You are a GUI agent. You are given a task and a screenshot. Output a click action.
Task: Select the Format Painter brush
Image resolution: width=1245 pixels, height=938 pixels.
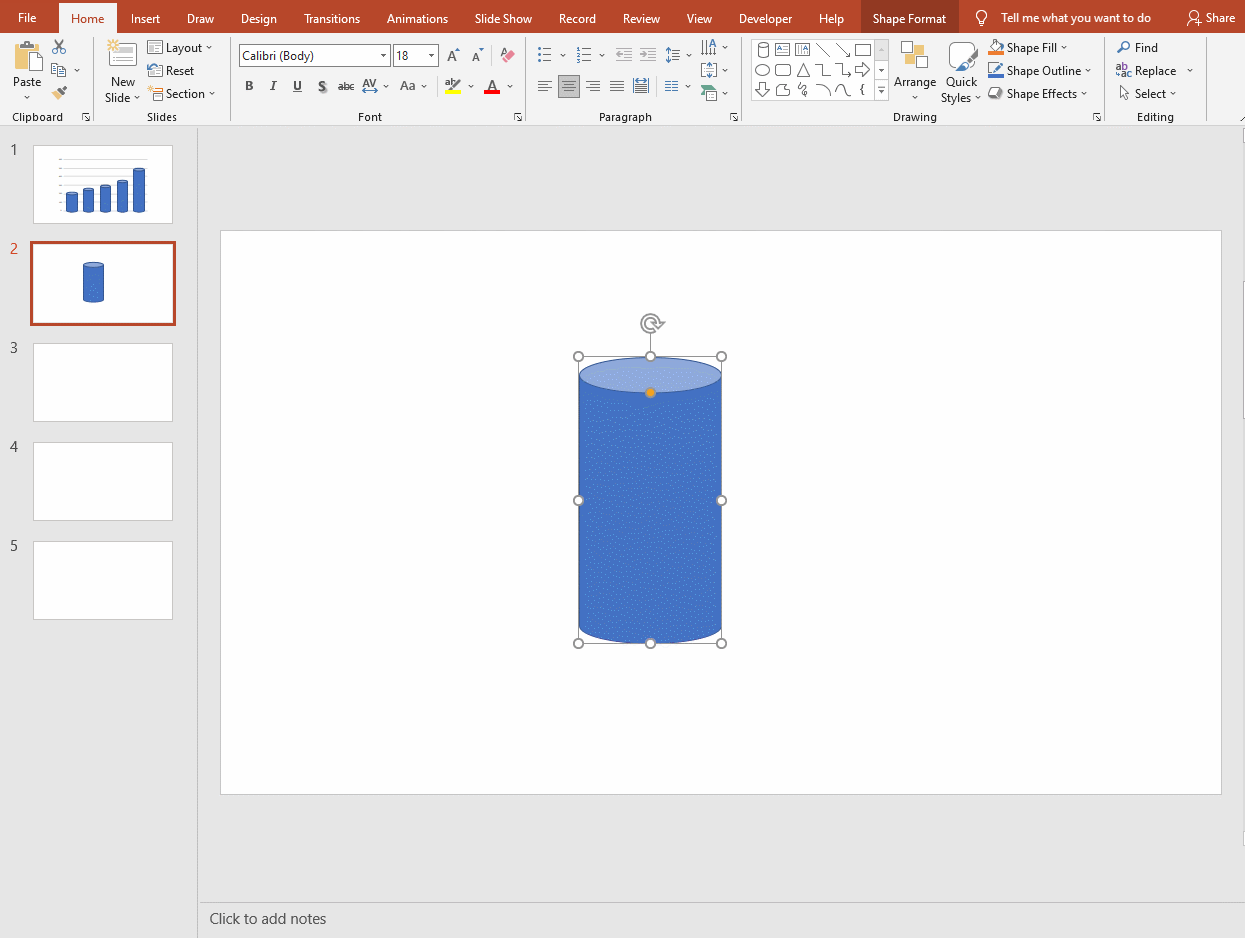[59, 93]
